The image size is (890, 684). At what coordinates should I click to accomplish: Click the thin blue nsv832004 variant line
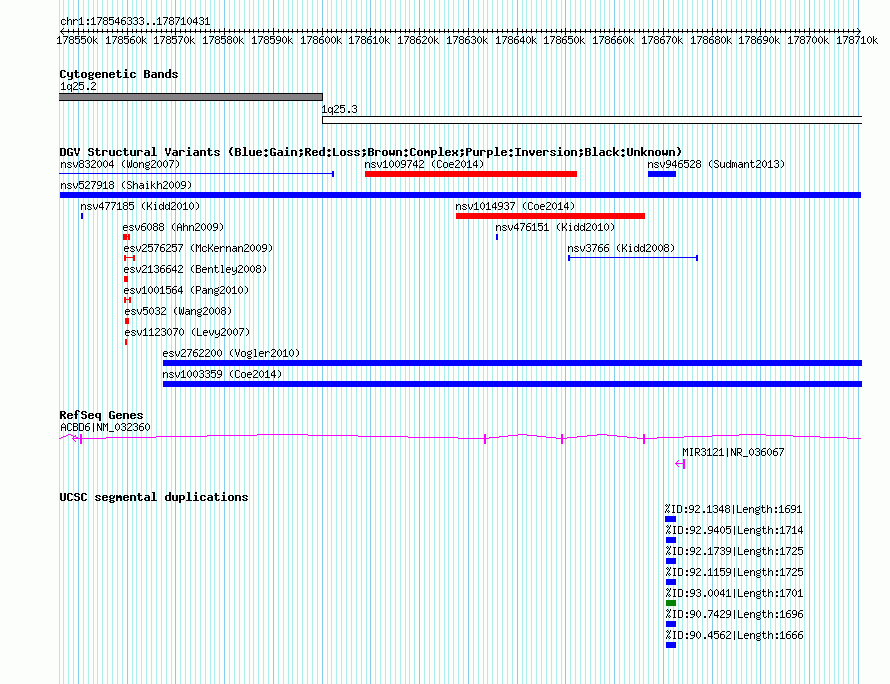point(196,174)
